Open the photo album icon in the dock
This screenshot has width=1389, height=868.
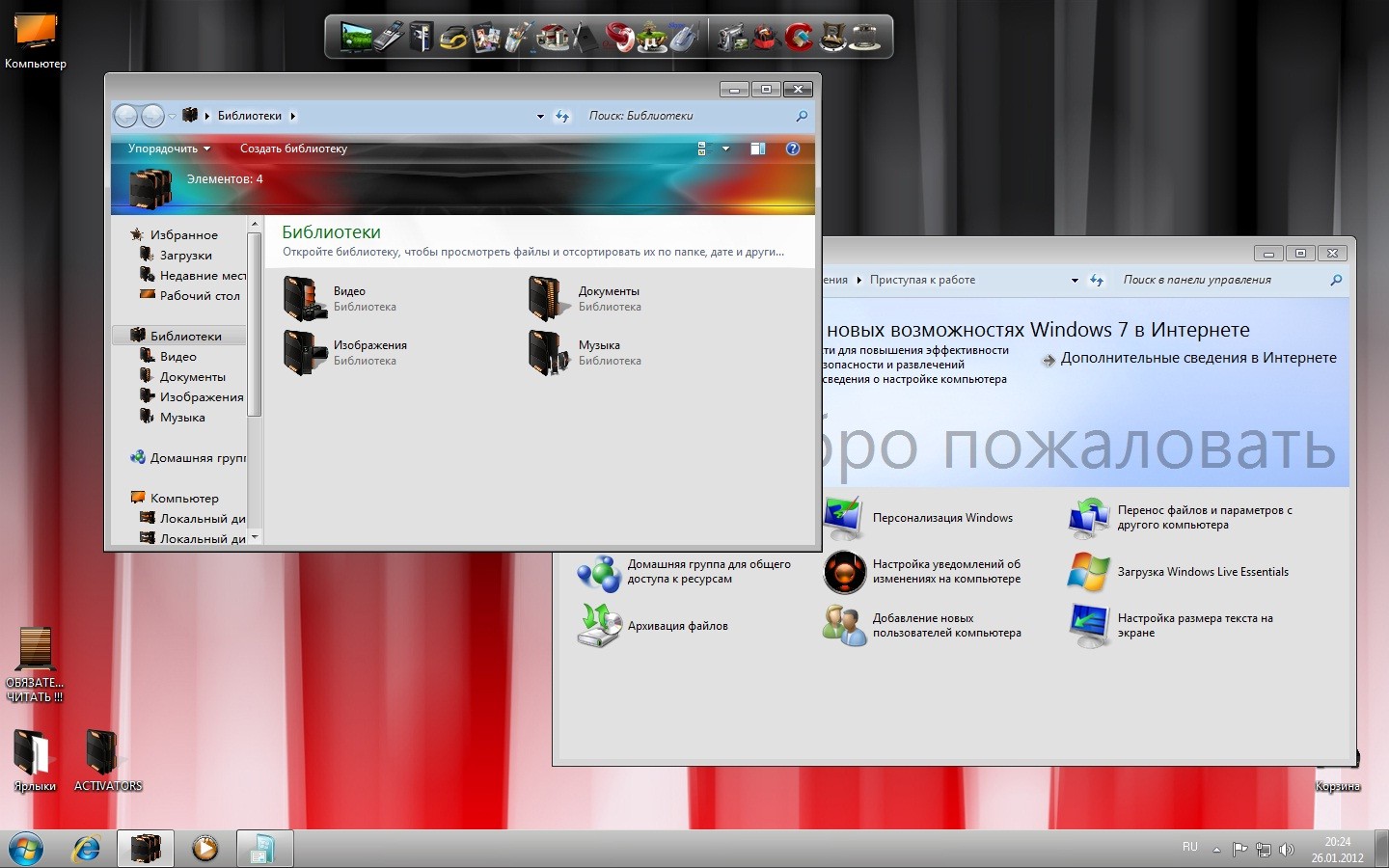(485, 38)
